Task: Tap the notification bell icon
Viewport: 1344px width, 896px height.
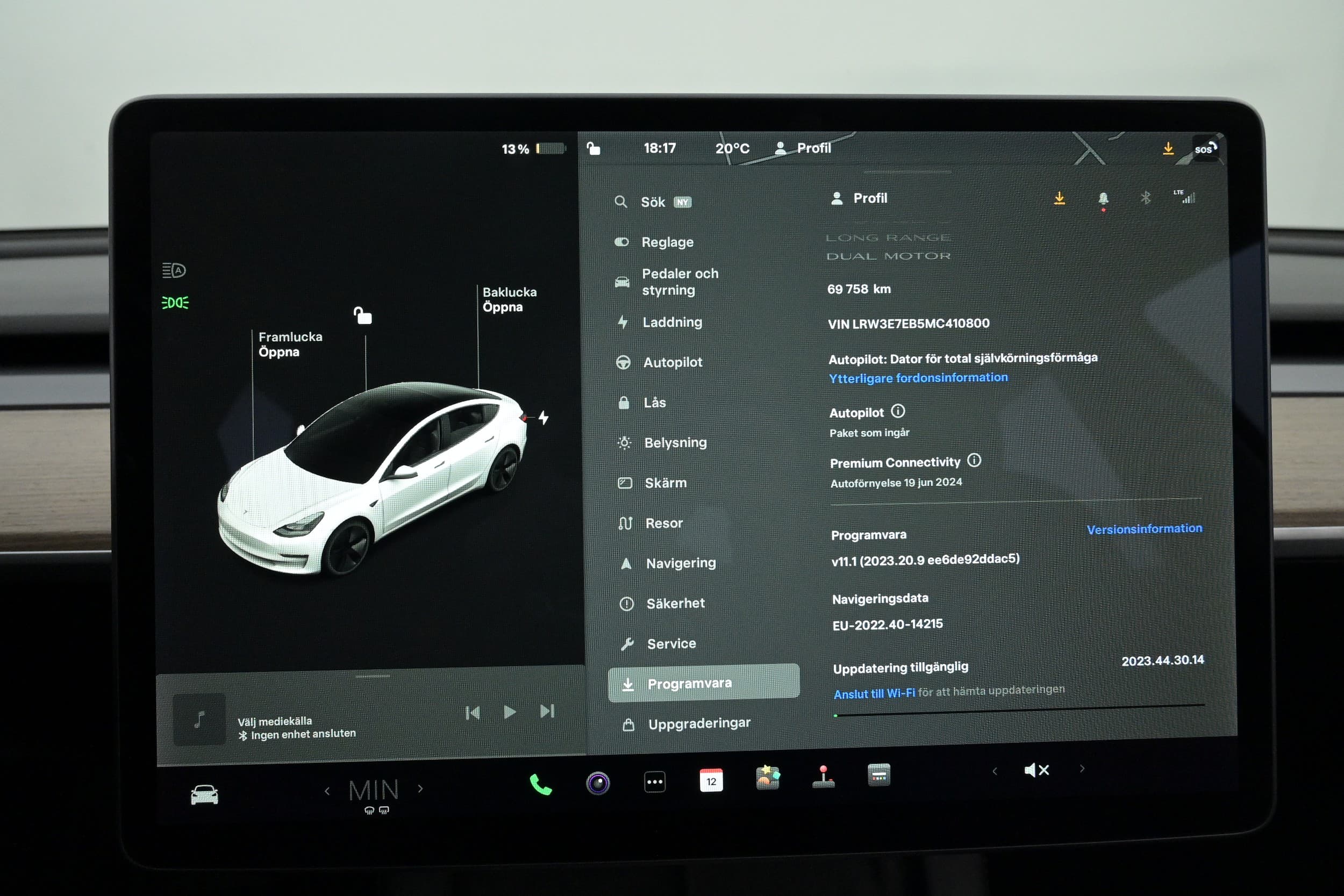Action: pyautogui.click(x=1103, y=198)
